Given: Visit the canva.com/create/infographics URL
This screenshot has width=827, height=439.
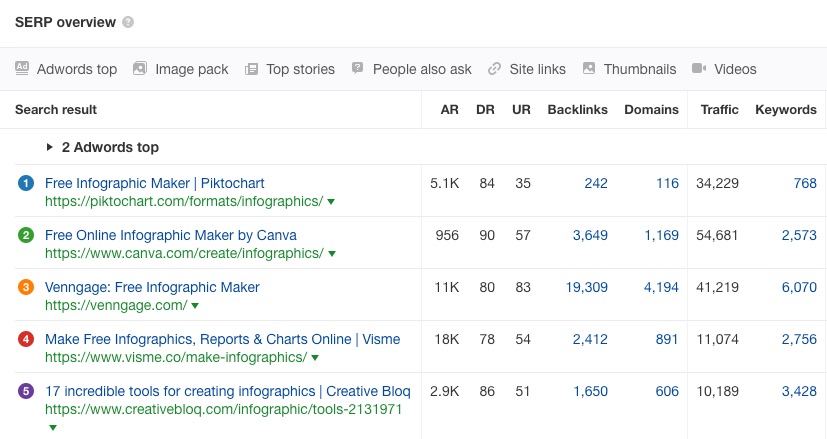Looking at the screenshot, I should click(x=184, y=253).
